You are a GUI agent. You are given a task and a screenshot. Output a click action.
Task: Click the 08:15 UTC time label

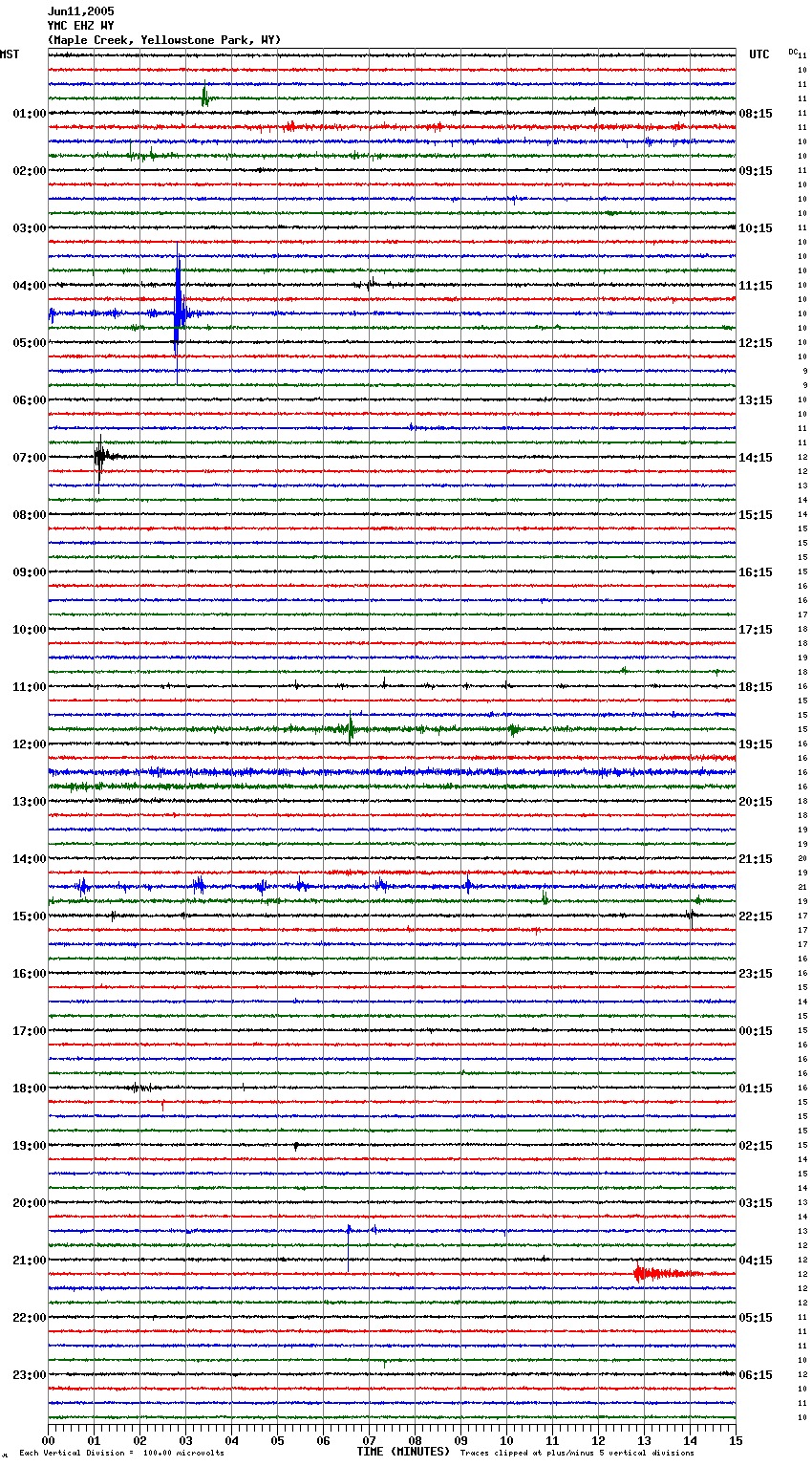pos(756,114)
